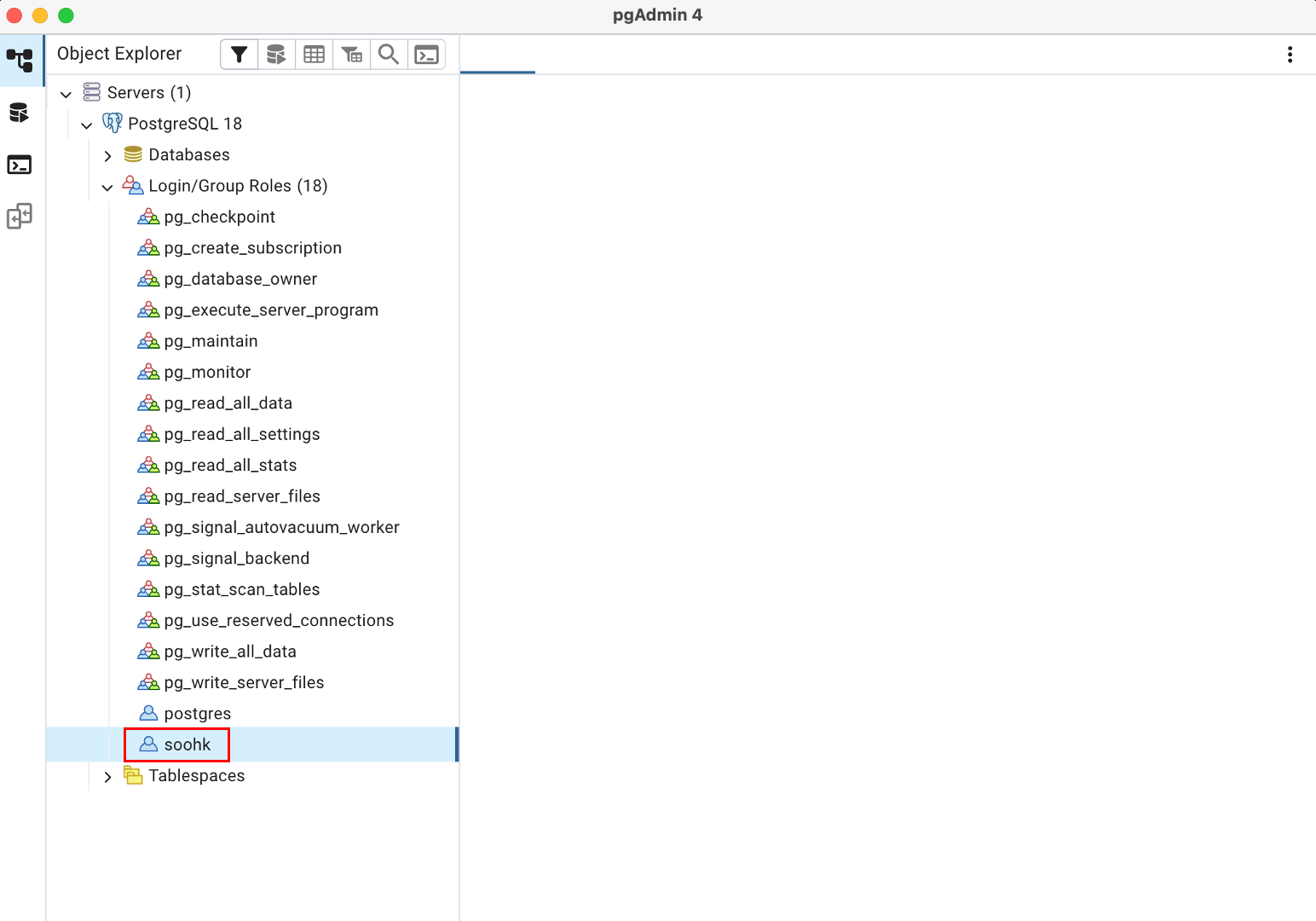Select the pg_write_server_files role
1316x921 pixels.
pyautogui.click(x=244, y=682)
